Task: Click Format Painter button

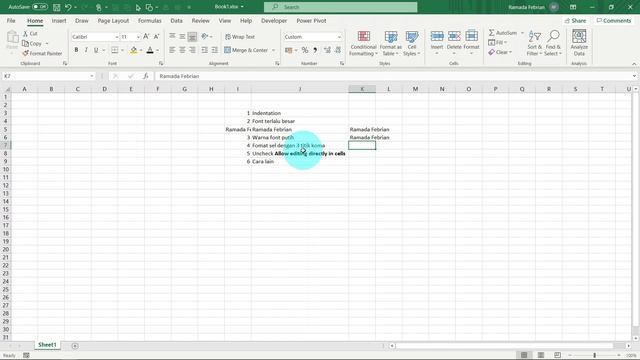Action: pos(42,53)
